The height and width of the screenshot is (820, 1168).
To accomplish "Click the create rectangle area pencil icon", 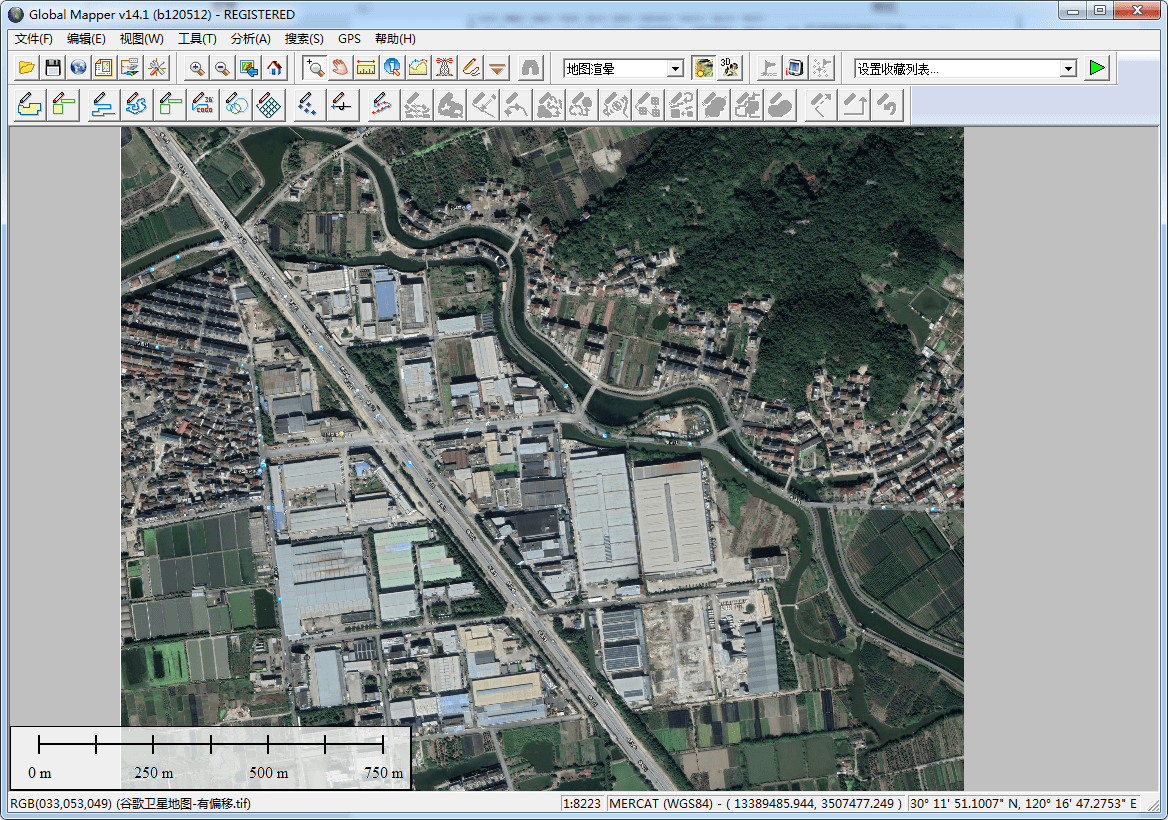I will (63, 105).
